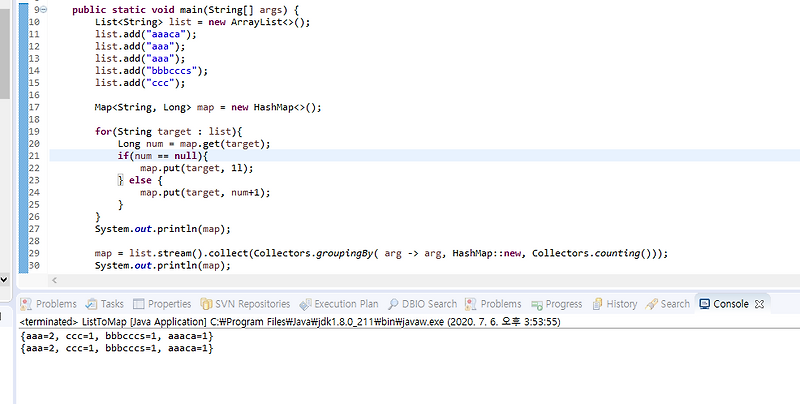Open the second Problems tab beside Progress
The height and width of the screenshot is (404, 800).
493,304
